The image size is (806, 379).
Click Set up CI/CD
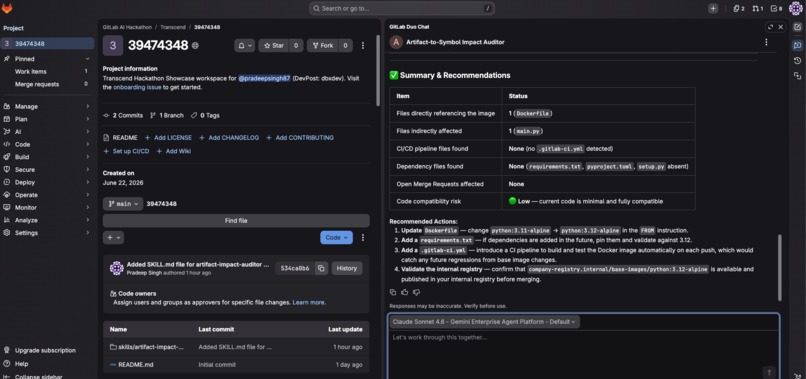pos(126,151)
